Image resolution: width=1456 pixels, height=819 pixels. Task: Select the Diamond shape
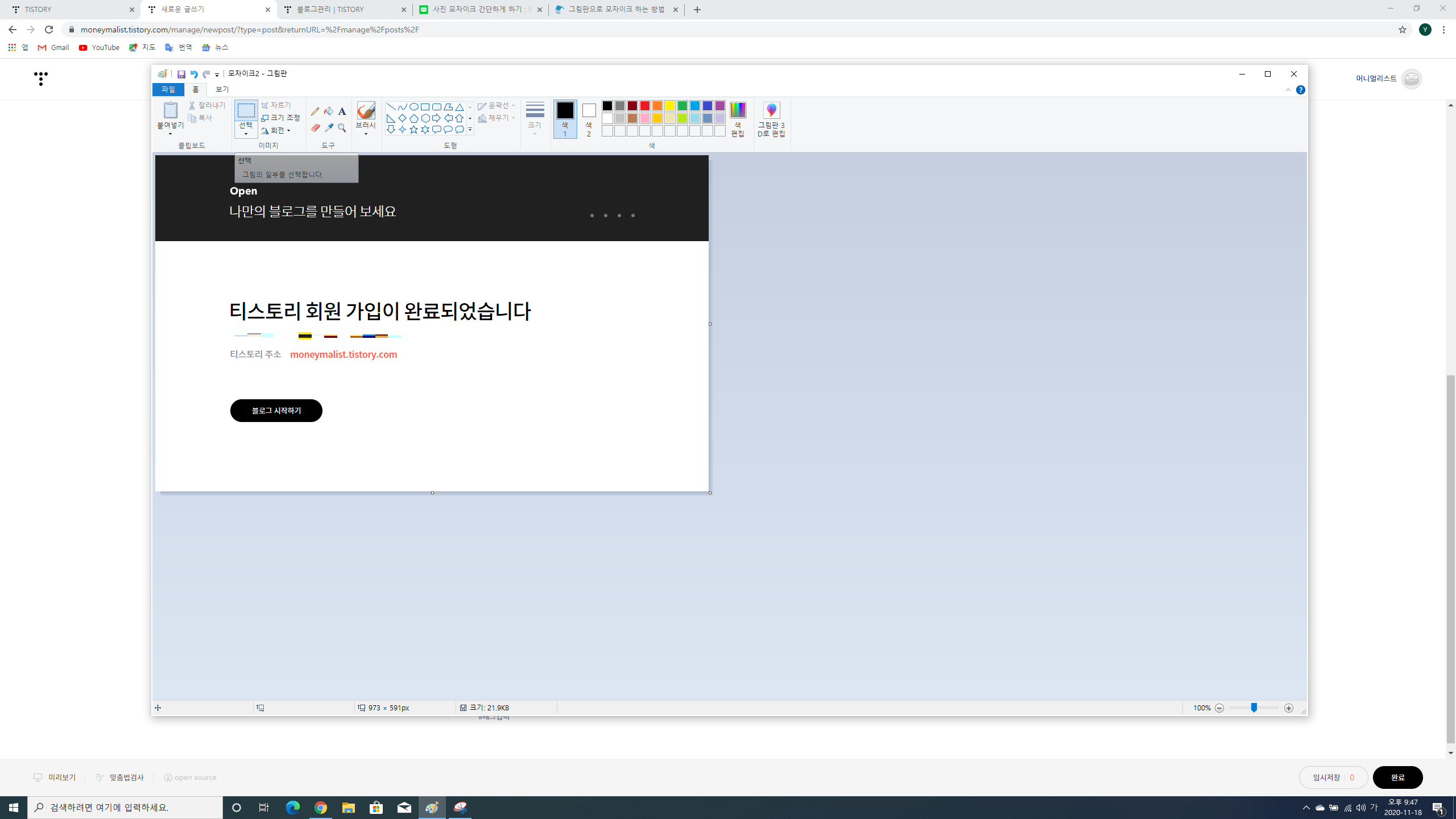coord(402,118)
